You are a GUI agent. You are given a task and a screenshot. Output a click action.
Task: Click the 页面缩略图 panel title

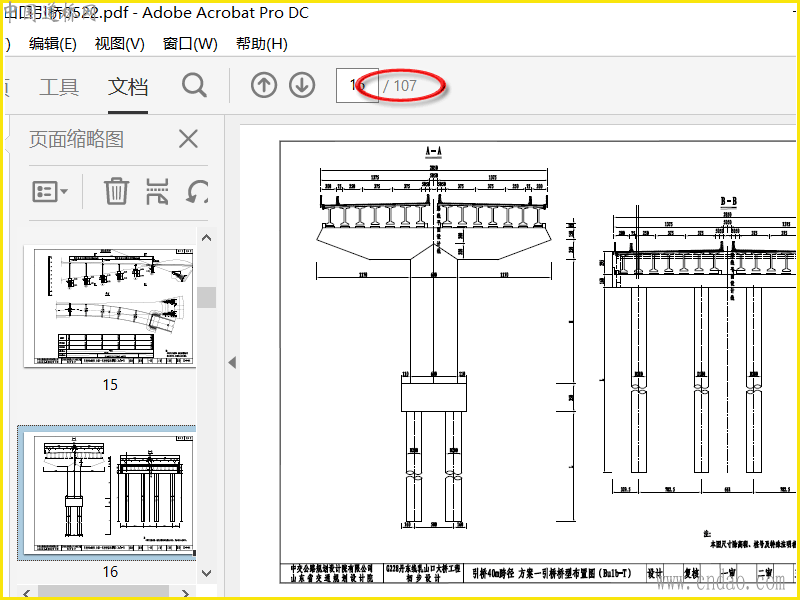[x=77, y=139]
